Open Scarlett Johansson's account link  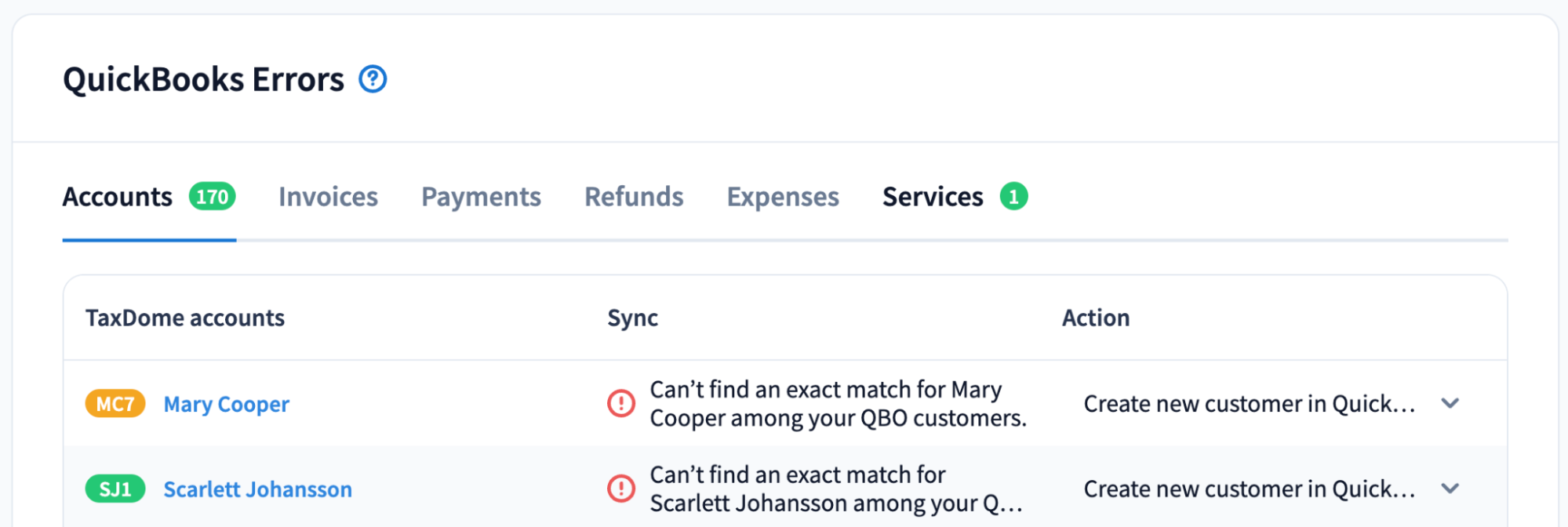[257, 489]
